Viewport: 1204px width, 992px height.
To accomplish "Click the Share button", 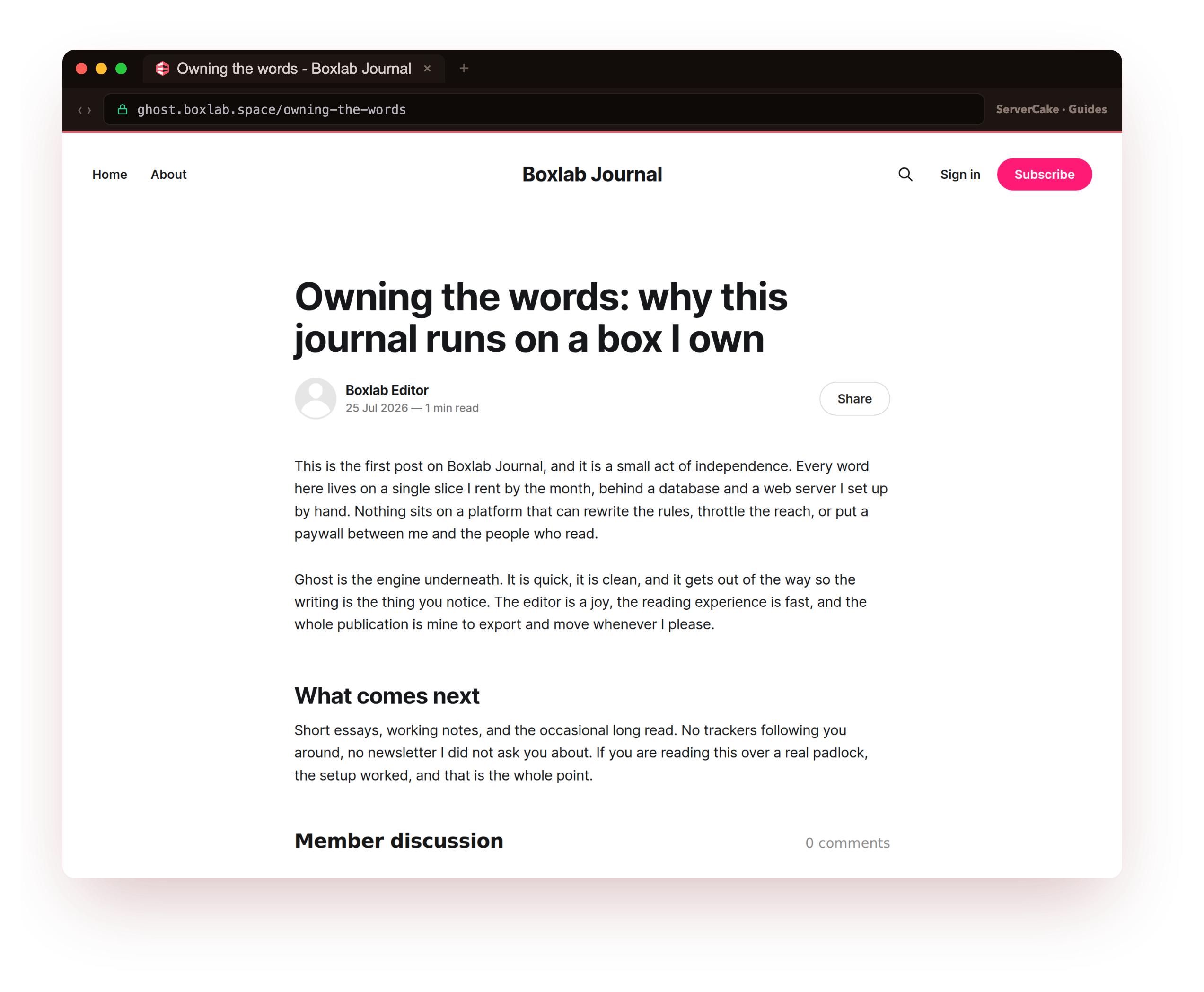I will click(854, 399).
